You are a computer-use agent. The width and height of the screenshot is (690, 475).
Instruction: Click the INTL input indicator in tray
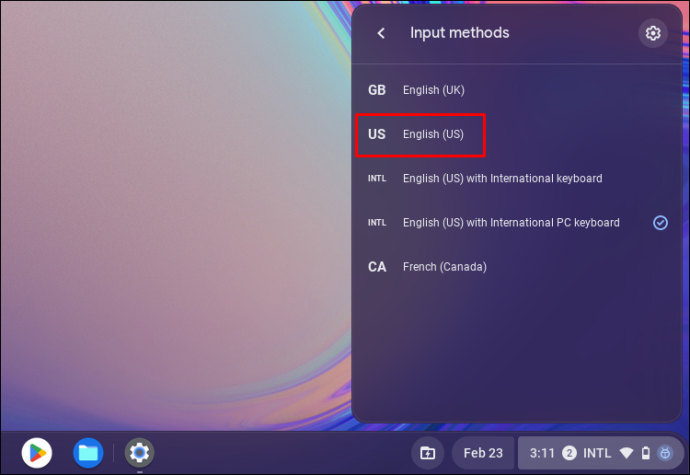[x=597, y=453]
